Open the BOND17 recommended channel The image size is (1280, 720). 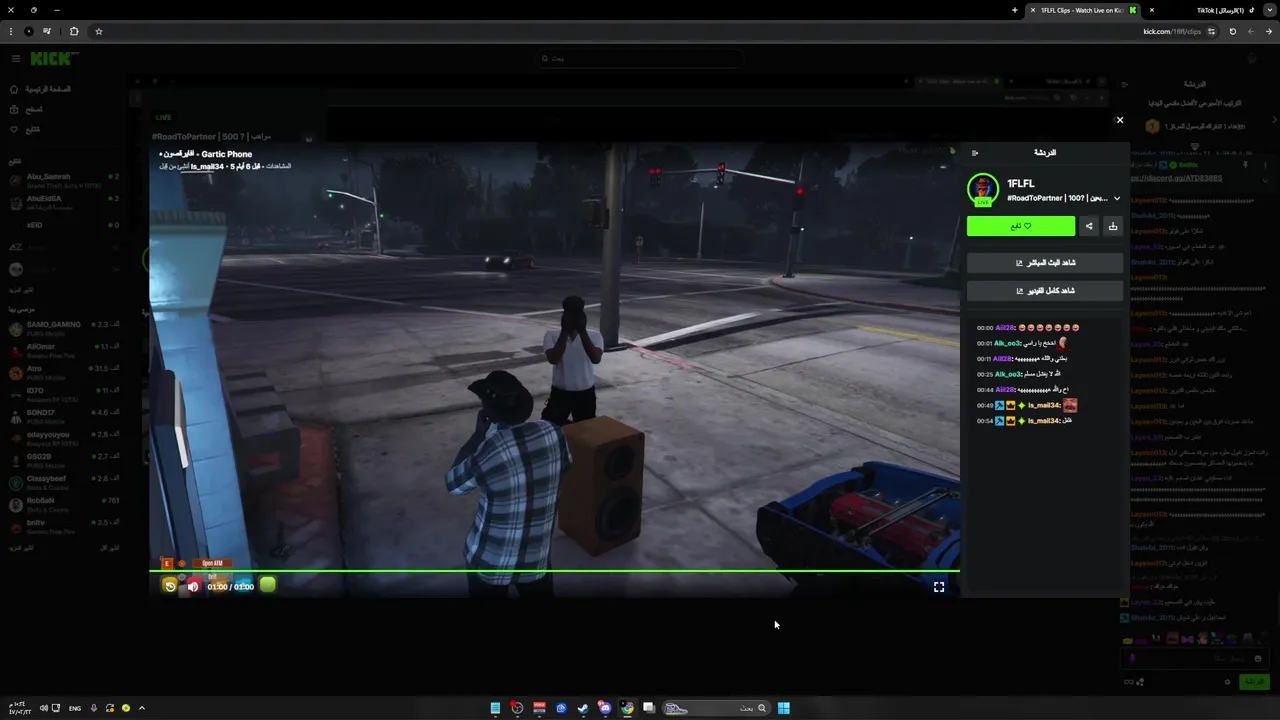(64, 416)
